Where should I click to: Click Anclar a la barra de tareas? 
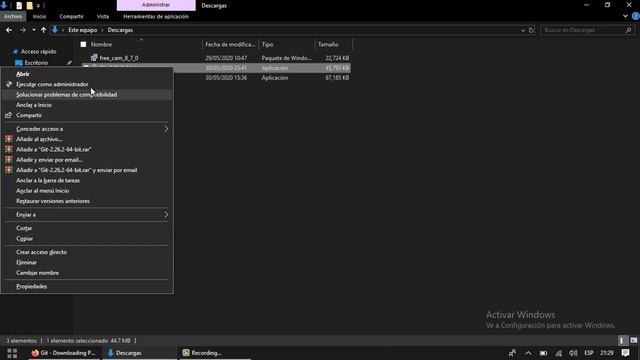tap(48, 180)
